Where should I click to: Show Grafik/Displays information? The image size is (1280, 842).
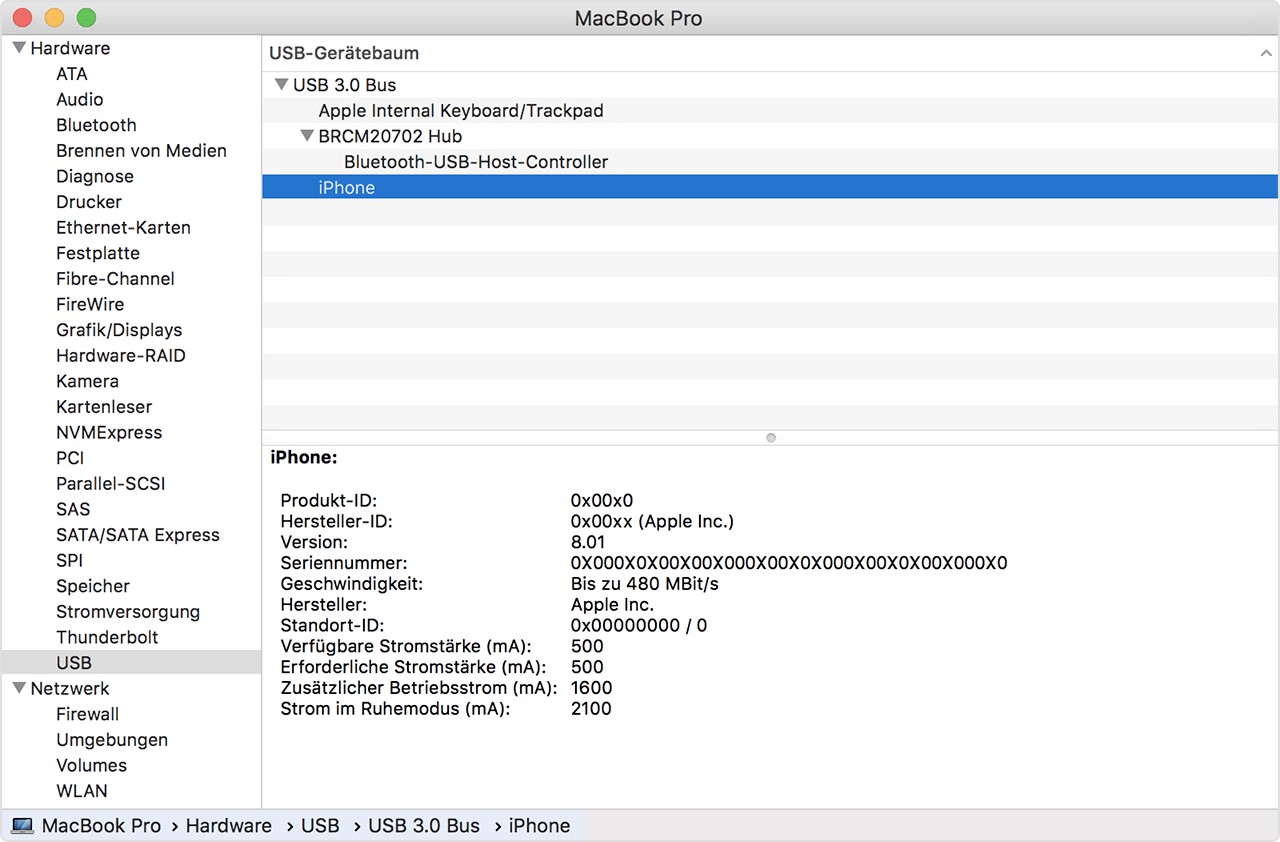pyautogui.click(x=119, y=330)
